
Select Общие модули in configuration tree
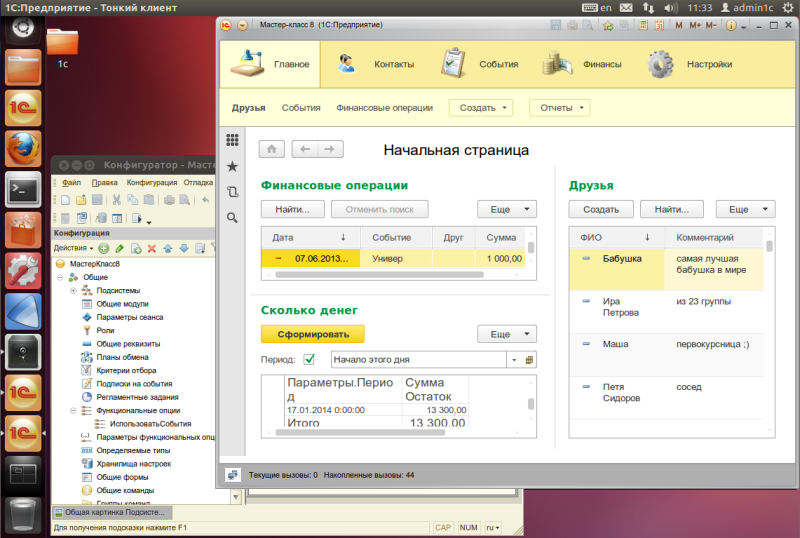(x=122, y=304)
